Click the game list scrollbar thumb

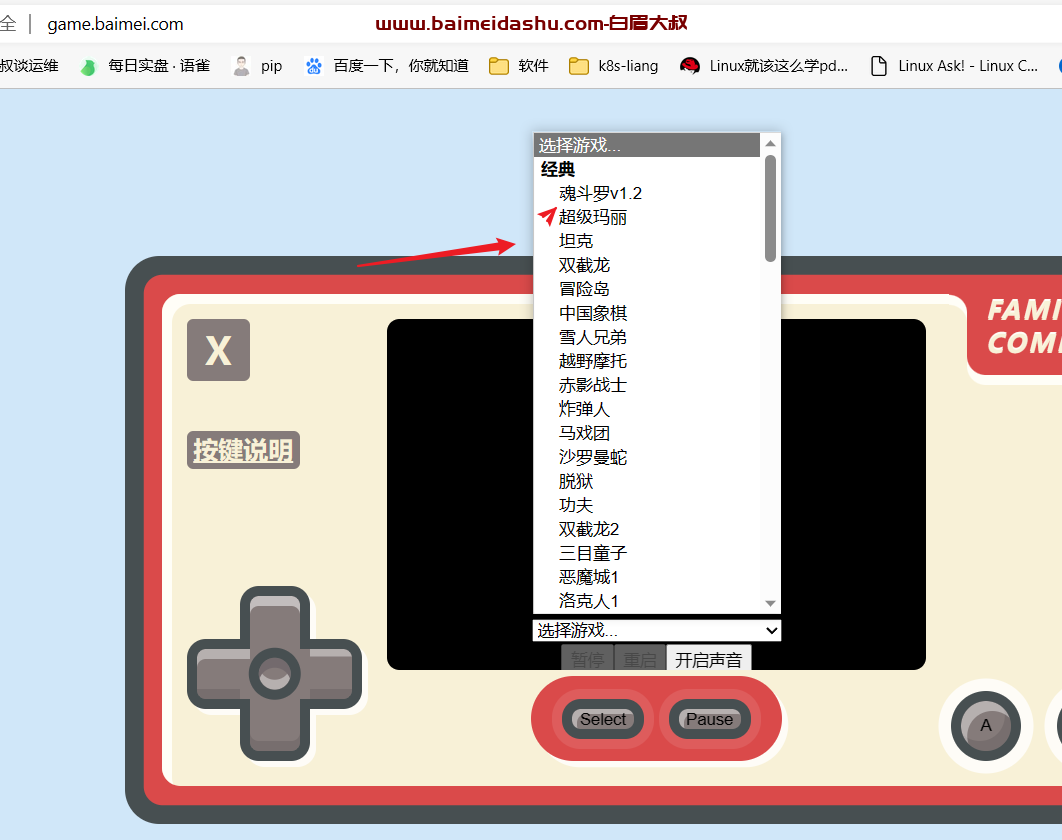(x=770, y=209)
